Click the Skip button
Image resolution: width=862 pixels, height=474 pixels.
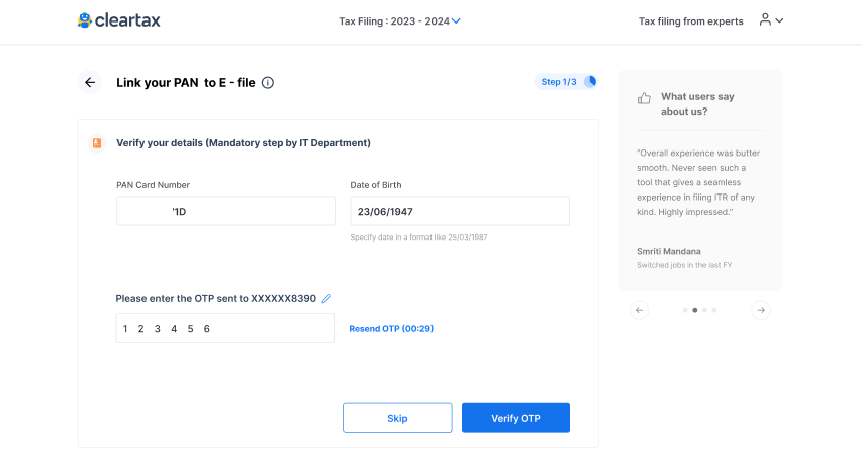[397, 418]
